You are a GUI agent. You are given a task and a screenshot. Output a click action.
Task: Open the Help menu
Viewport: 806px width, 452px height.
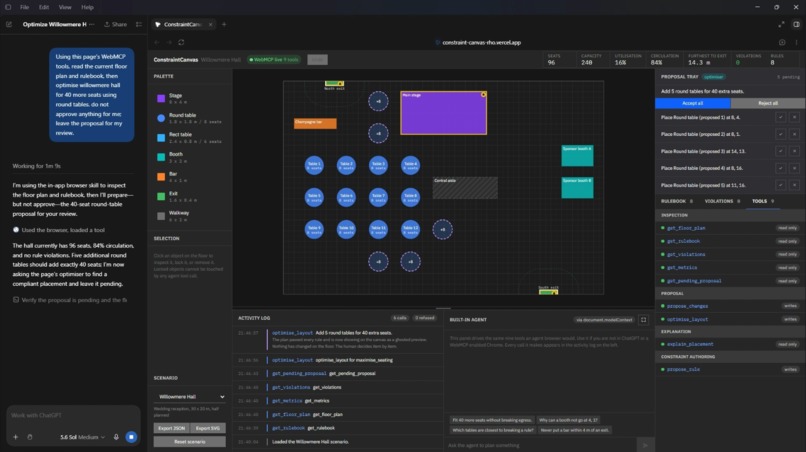pyautogui.click(x=87, y=7)
